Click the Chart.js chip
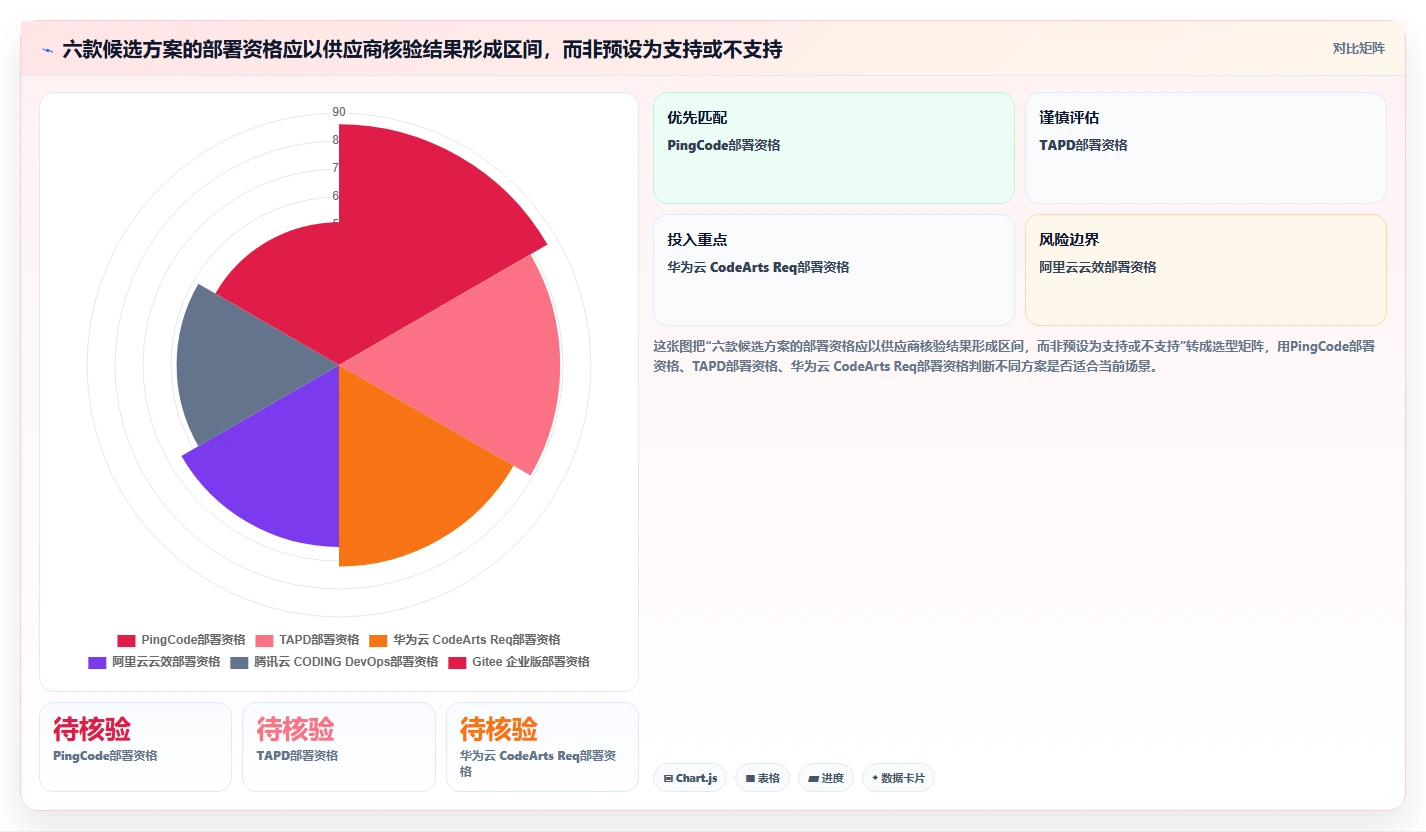The image size is (1426, 832). 690,778
